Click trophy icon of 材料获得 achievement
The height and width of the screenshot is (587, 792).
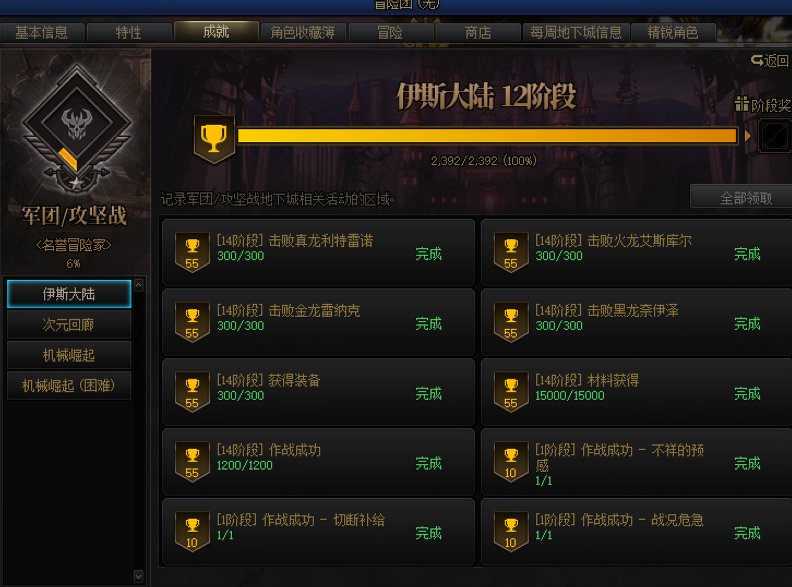tap(511, 392)
